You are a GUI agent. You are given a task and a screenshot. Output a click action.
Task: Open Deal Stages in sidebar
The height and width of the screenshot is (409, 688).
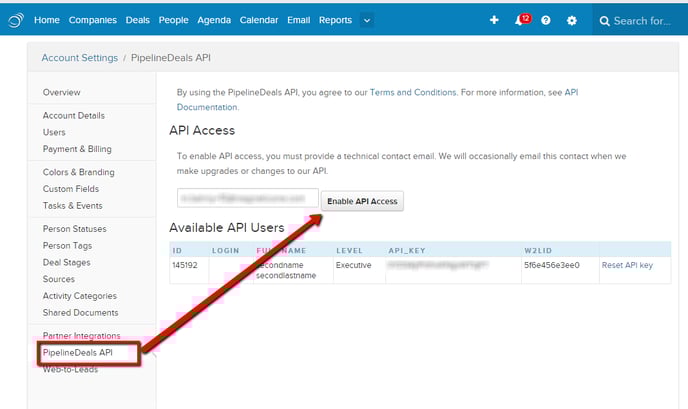click(x=66, y=262)
